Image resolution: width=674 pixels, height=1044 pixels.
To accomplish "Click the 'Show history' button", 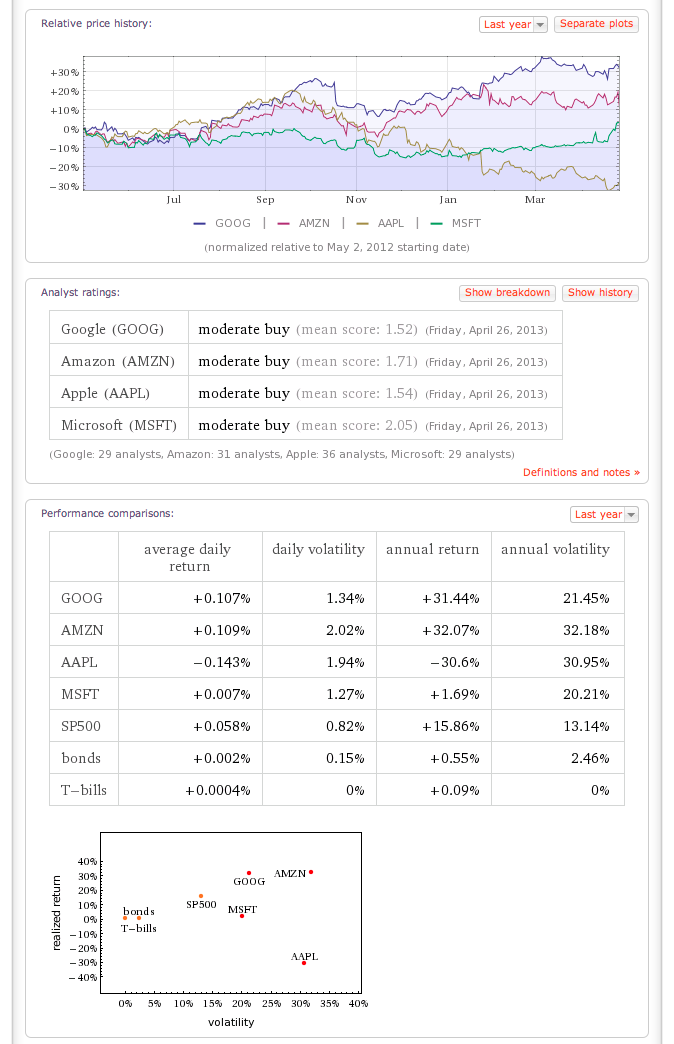I will pos(600,293).
